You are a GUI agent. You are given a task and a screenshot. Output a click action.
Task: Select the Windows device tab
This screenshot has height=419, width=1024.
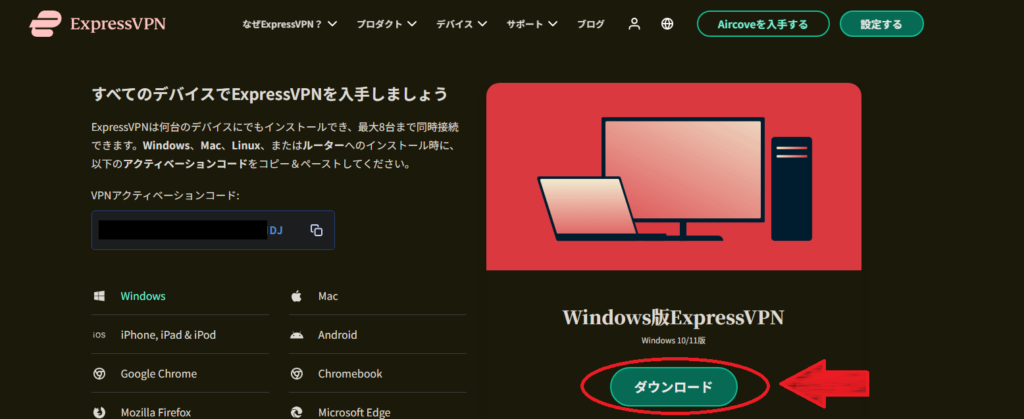180,296
